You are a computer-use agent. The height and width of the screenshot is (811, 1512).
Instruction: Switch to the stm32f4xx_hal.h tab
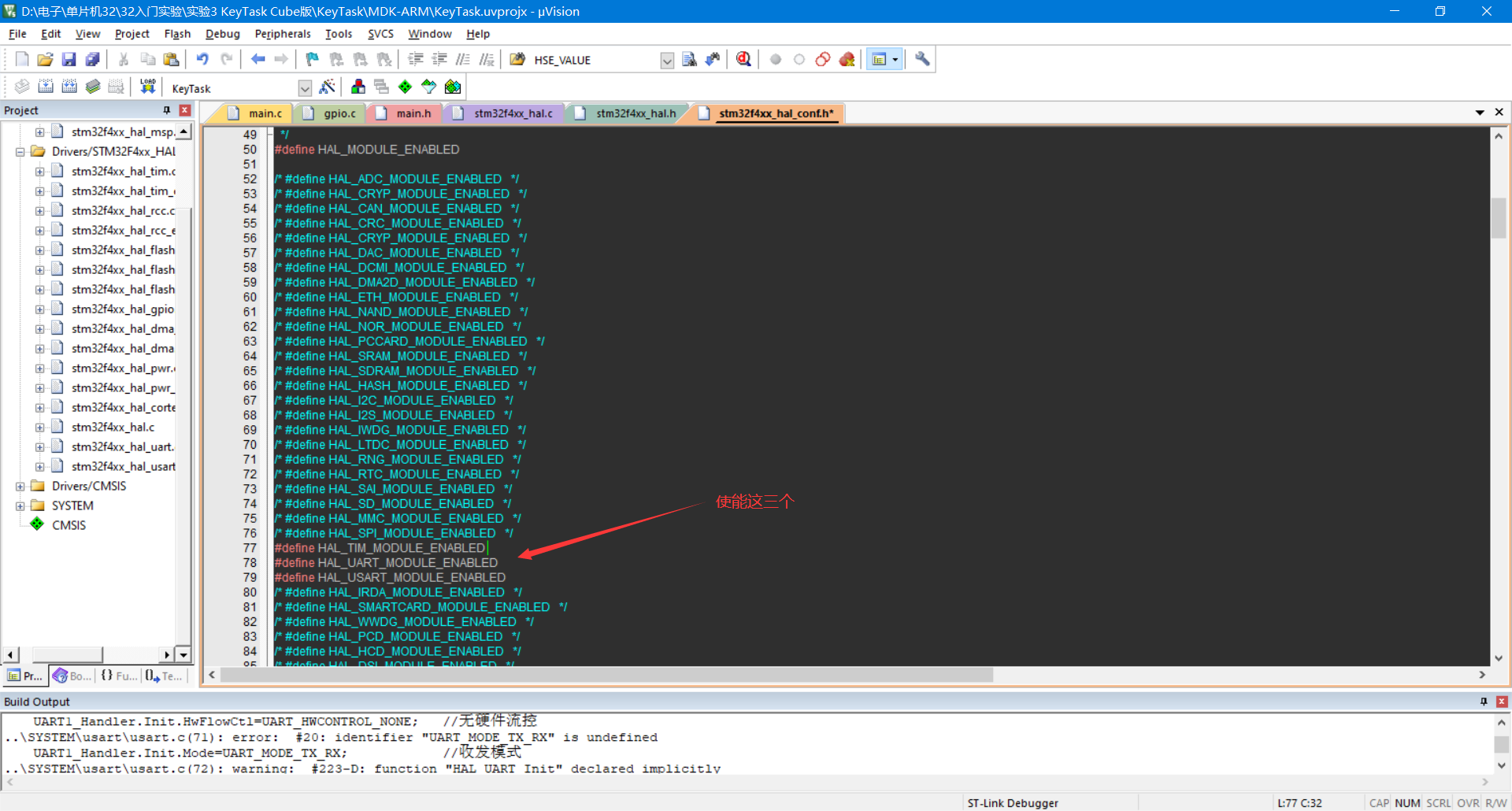pos(625,113)
